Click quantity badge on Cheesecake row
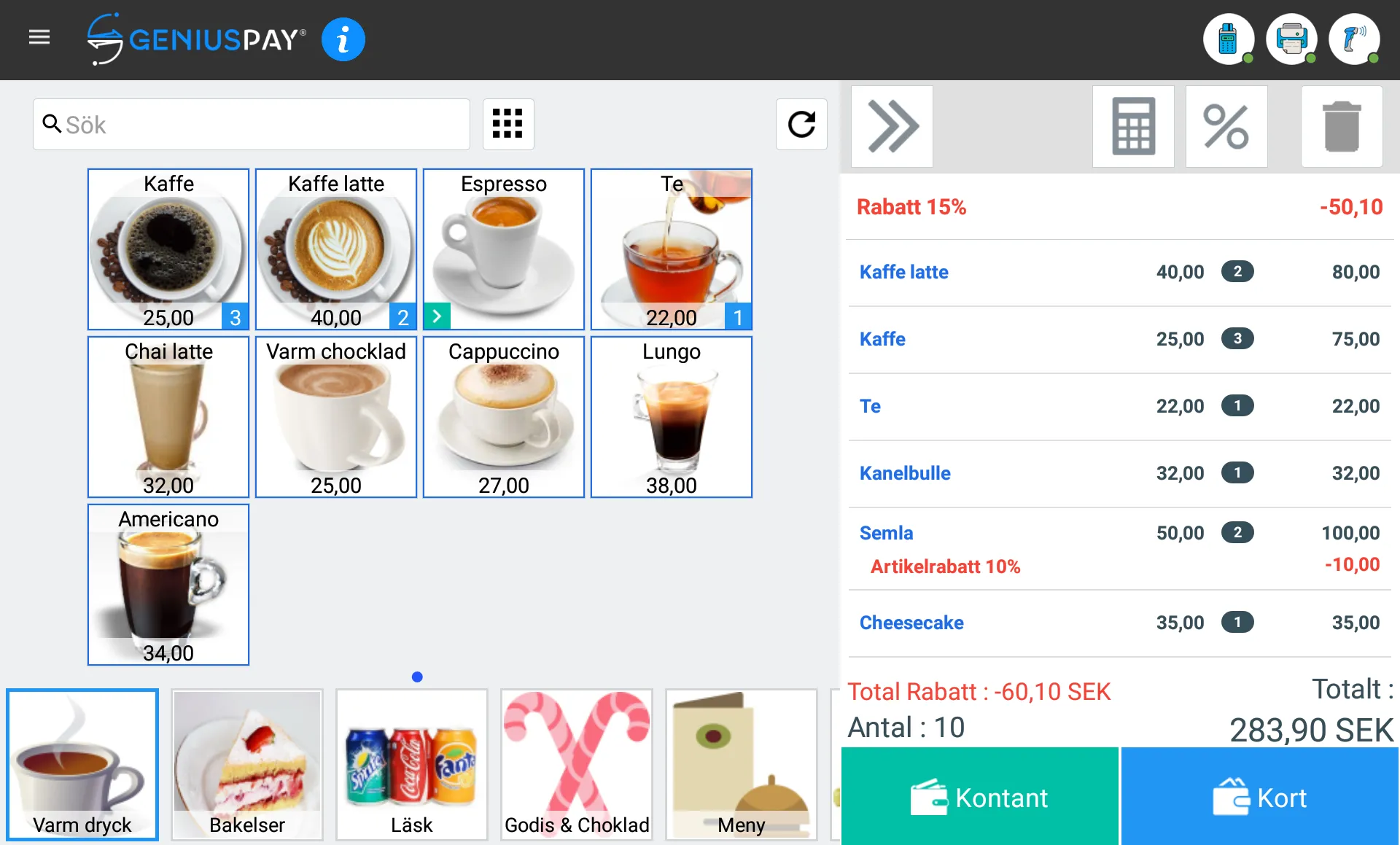This screenshot has height=845, width=1400. point(1237,623)
